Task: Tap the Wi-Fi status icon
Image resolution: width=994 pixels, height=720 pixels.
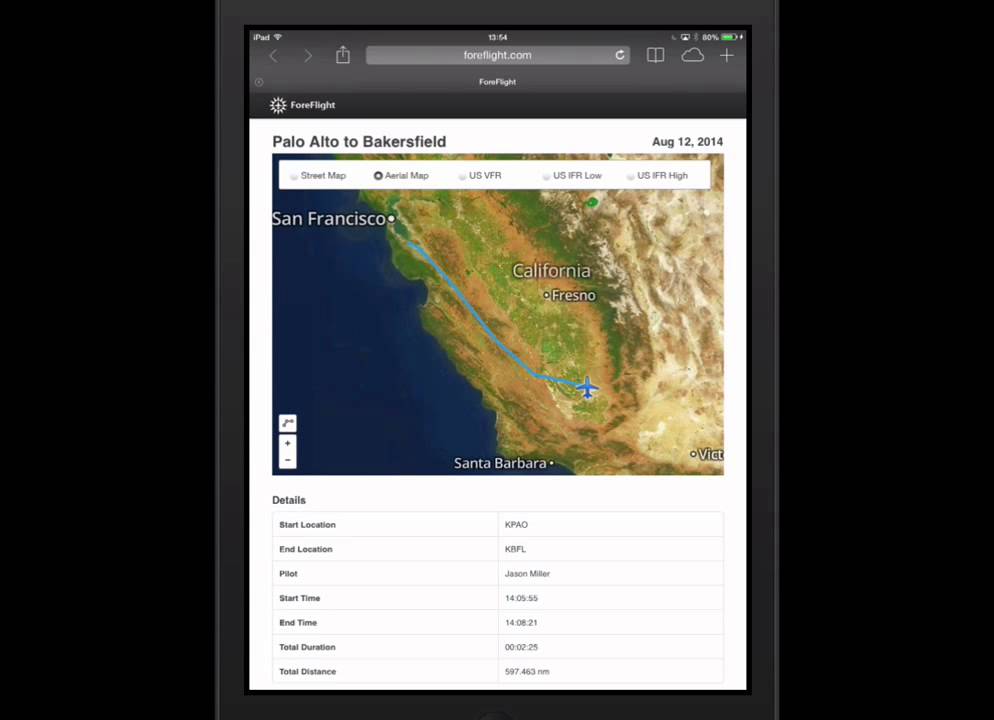Action: (x=278, y=37)
